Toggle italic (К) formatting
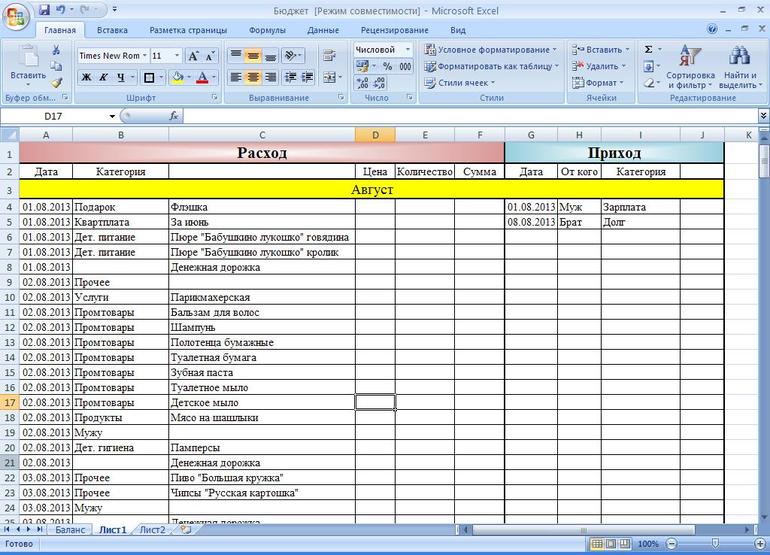This screenshot has height=555, width=770. (x=104, y=77)
